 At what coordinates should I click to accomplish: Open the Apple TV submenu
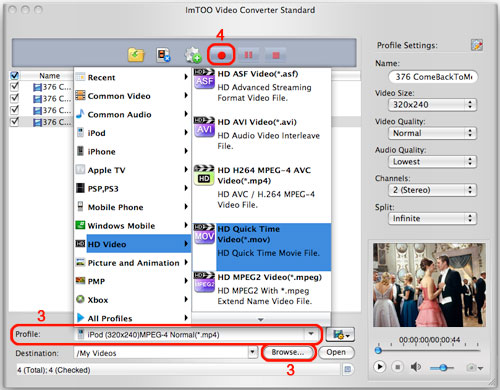[132, 170]
